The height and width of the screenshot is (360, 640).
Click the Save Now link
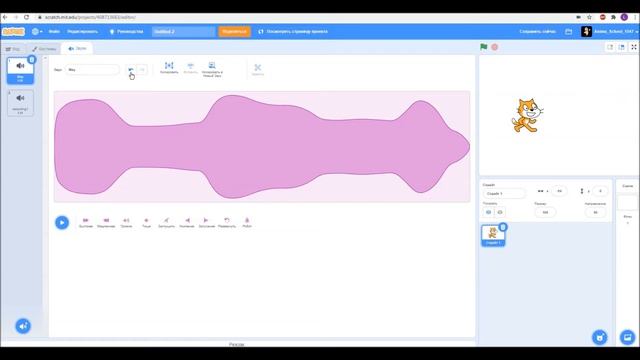[537, 31]
